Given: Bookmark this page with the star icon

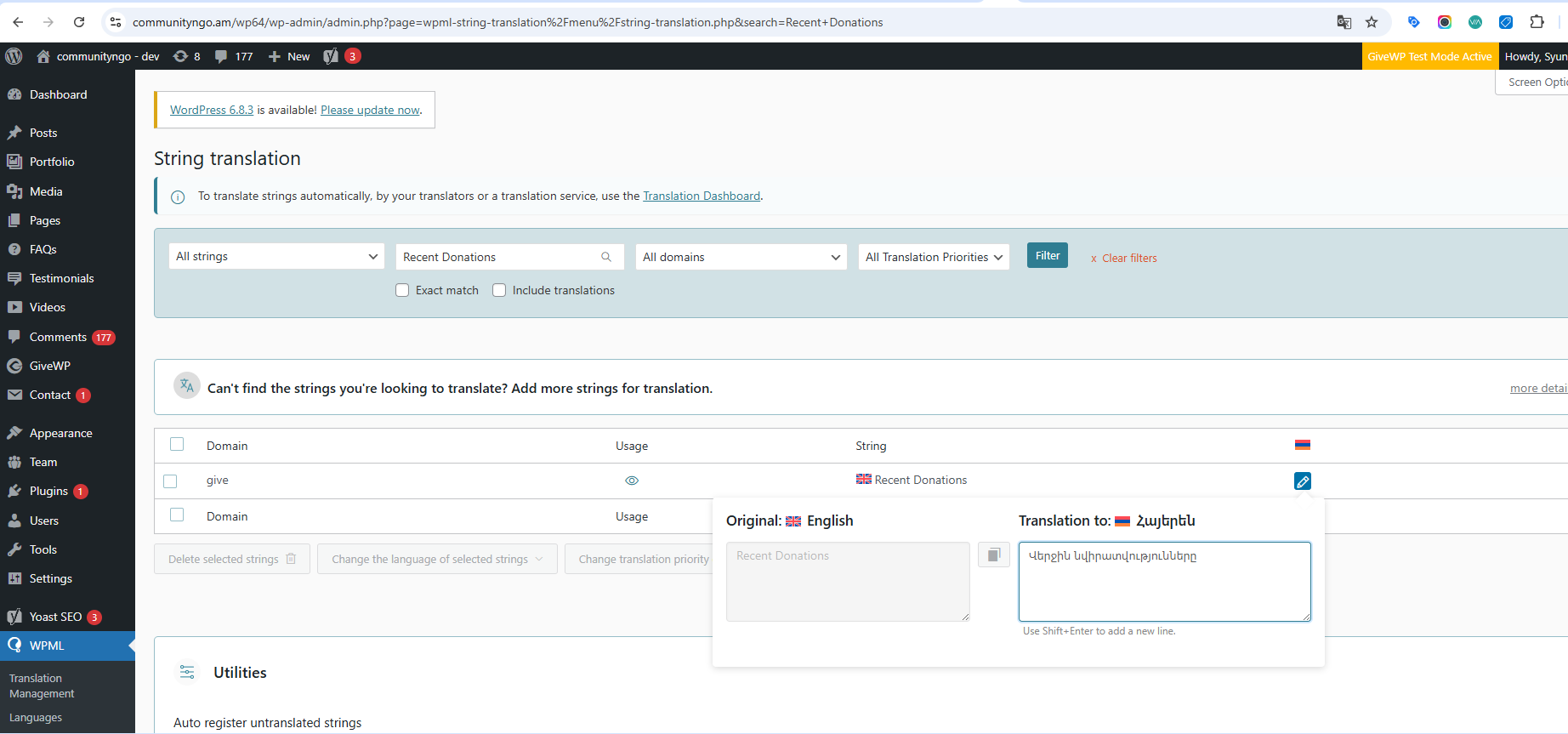Looking at the screenshot, I should coord(1372,22).
